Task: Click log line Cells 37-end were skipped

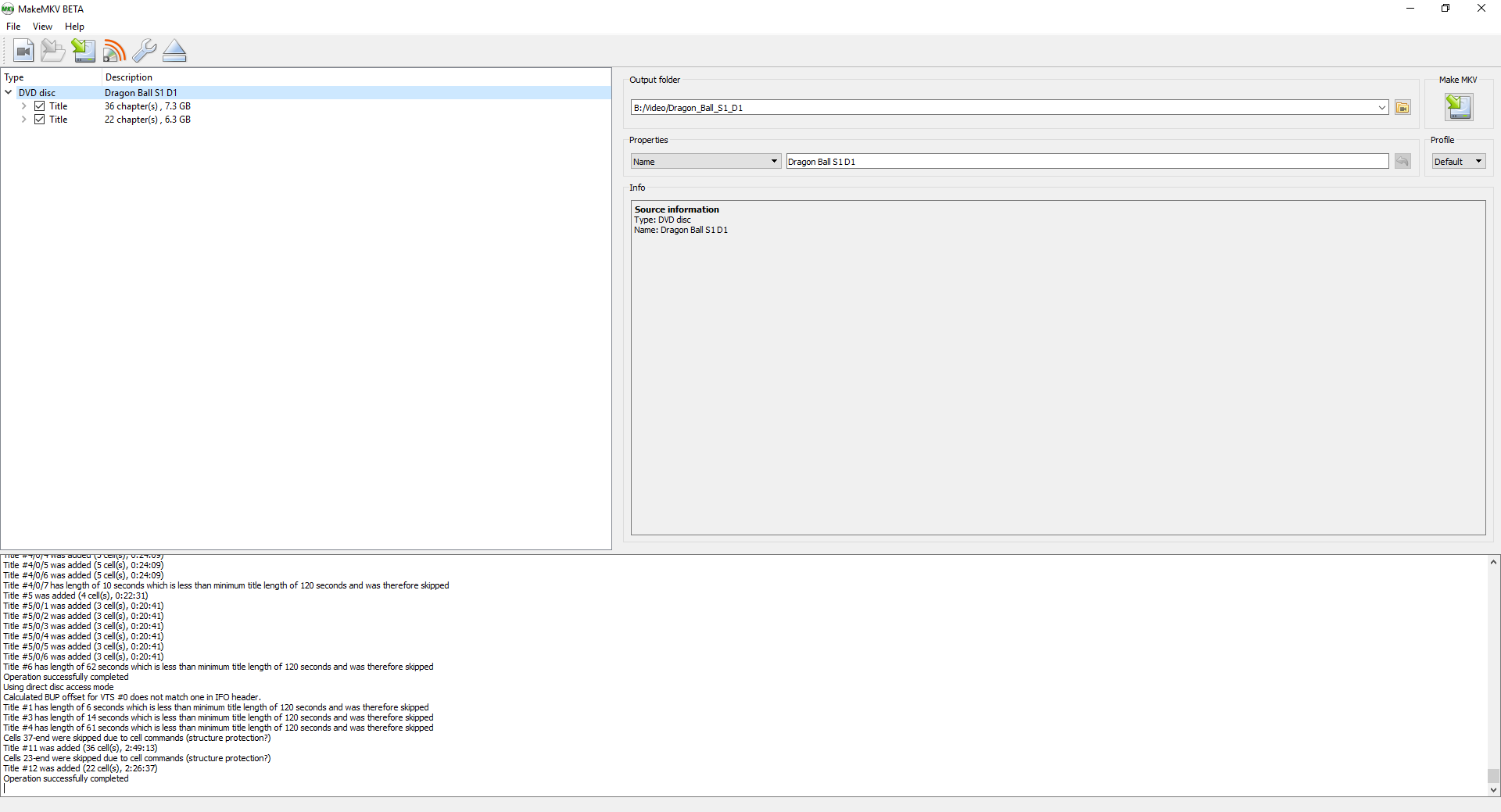Action: [137, 738]
